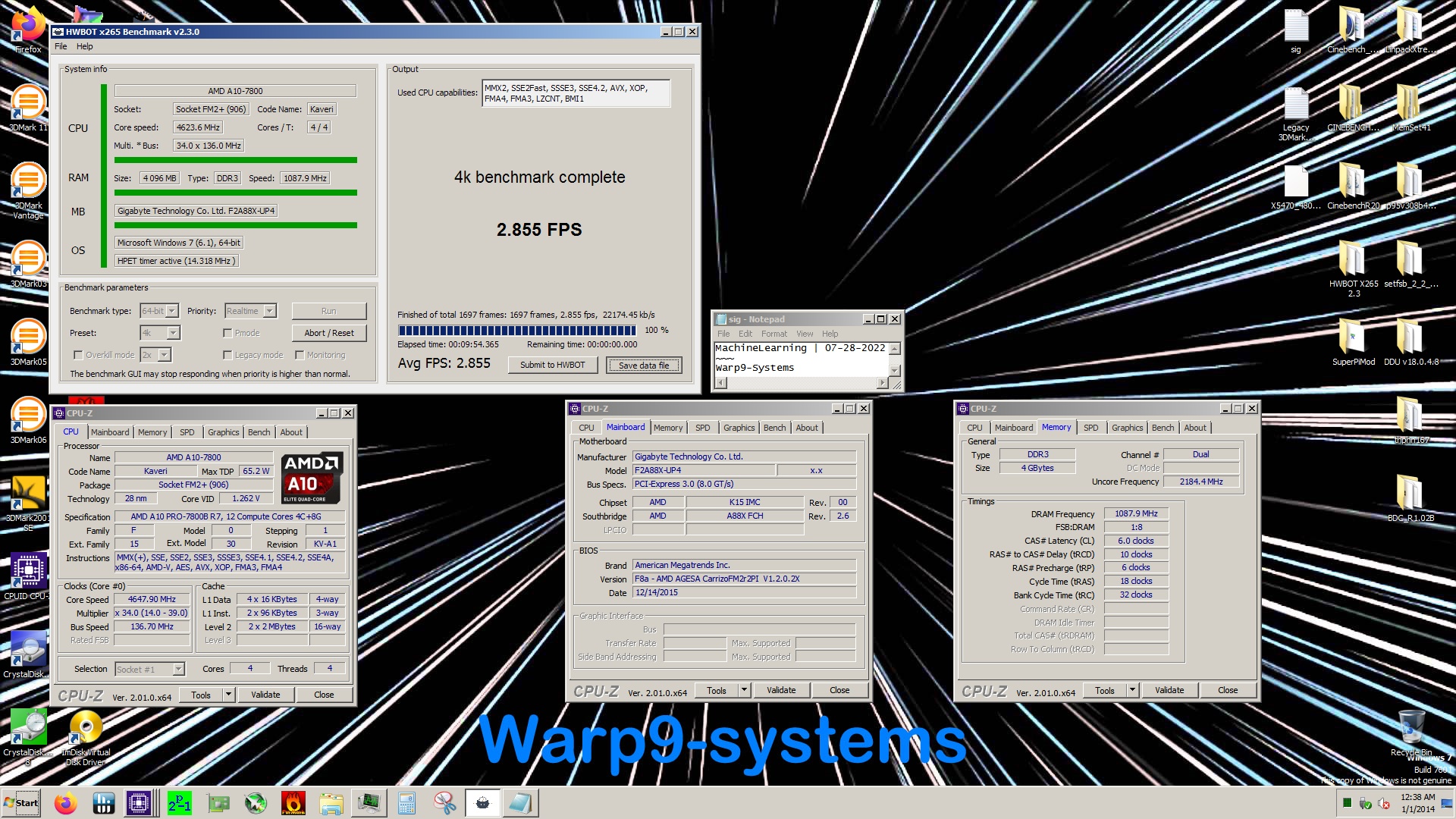Select the CinebenchR20 desktop folder
Screen dimensions: 1456x819
tap(1353, 186)
